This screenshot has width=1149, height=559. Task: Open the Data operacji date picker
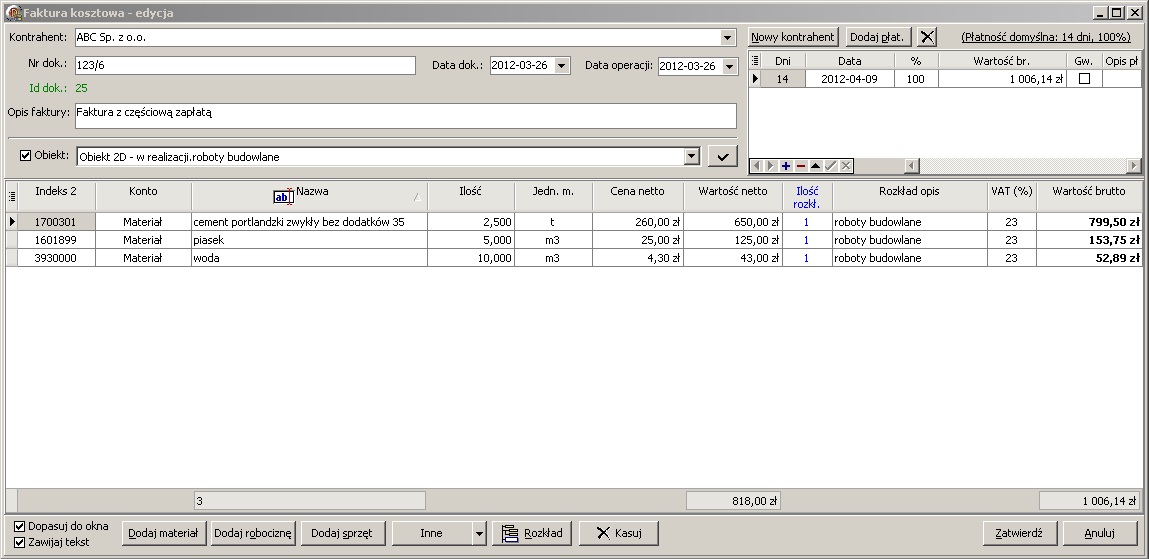[x=729, y=66]
